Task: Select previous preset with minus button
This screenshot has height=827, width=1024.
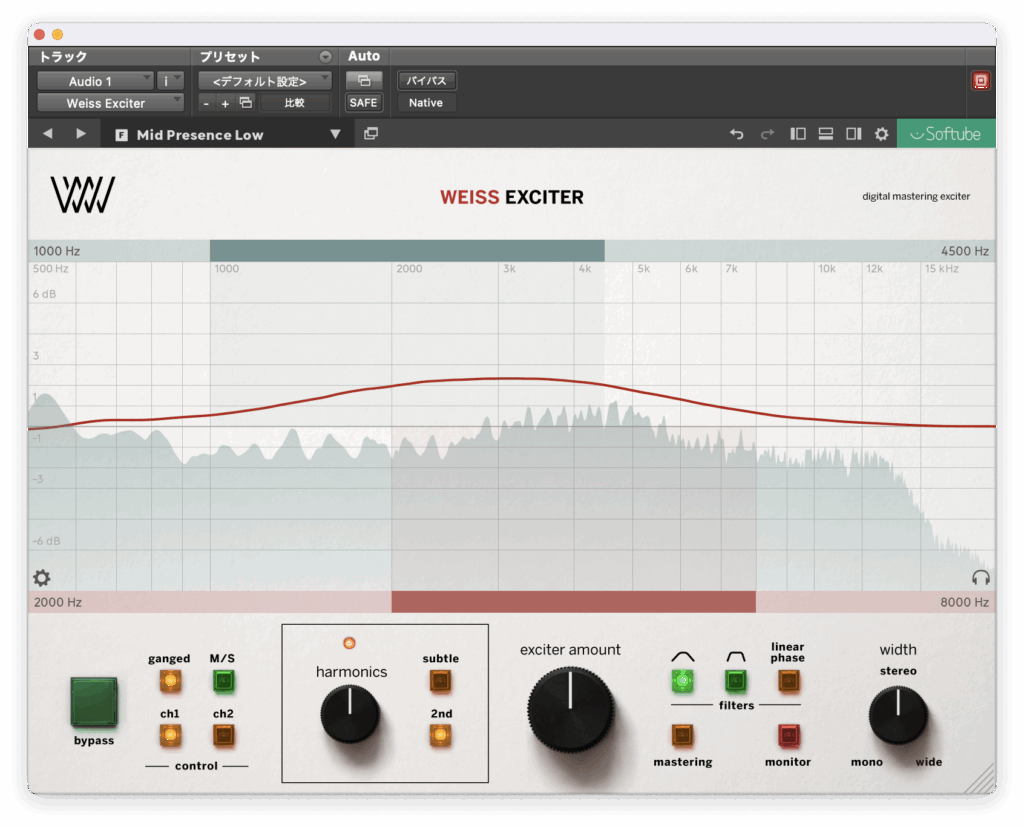Action: point(206,103)
